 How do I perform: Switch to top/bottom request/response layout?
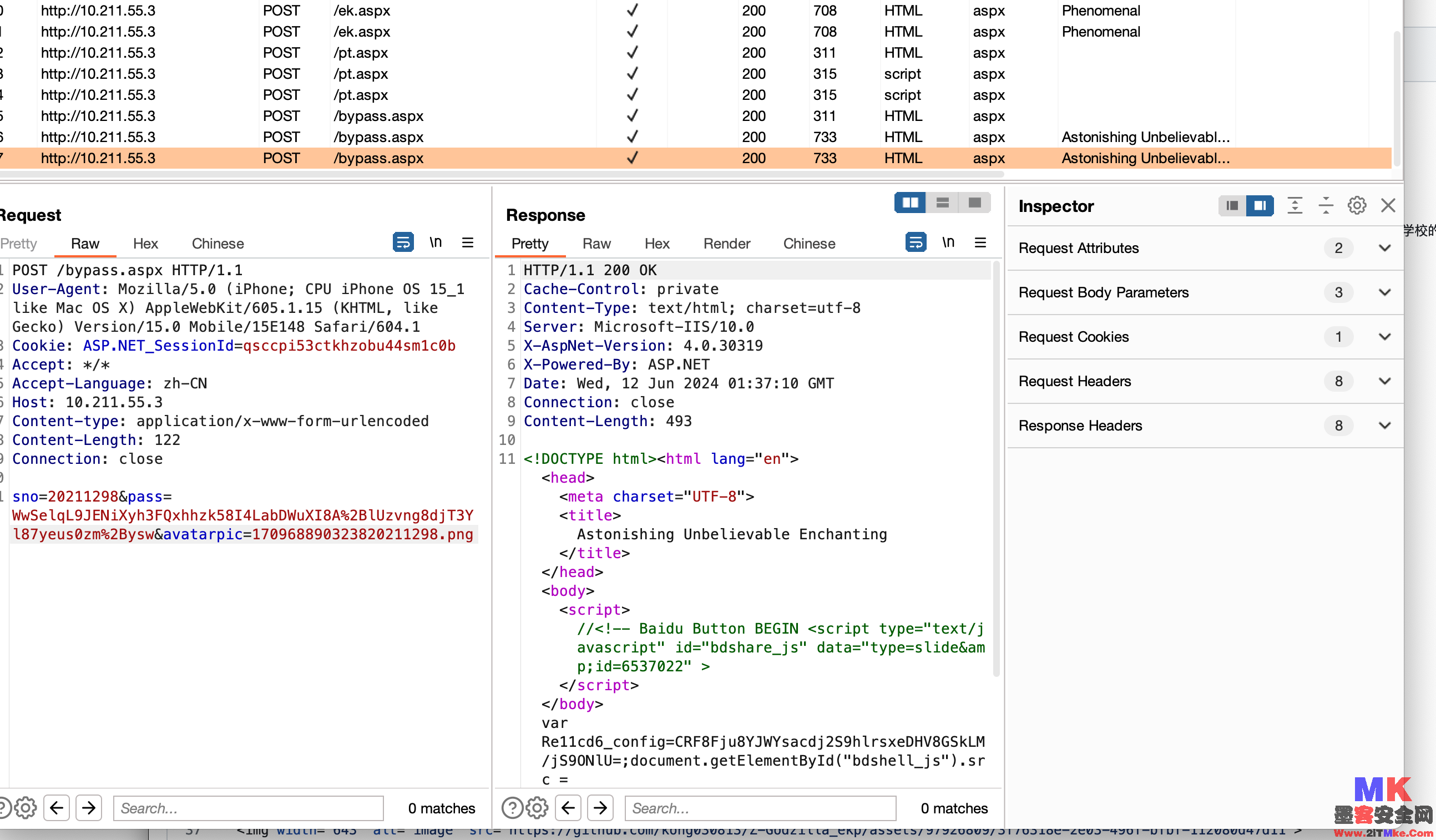pyautogui.click(x=943, y=203)
